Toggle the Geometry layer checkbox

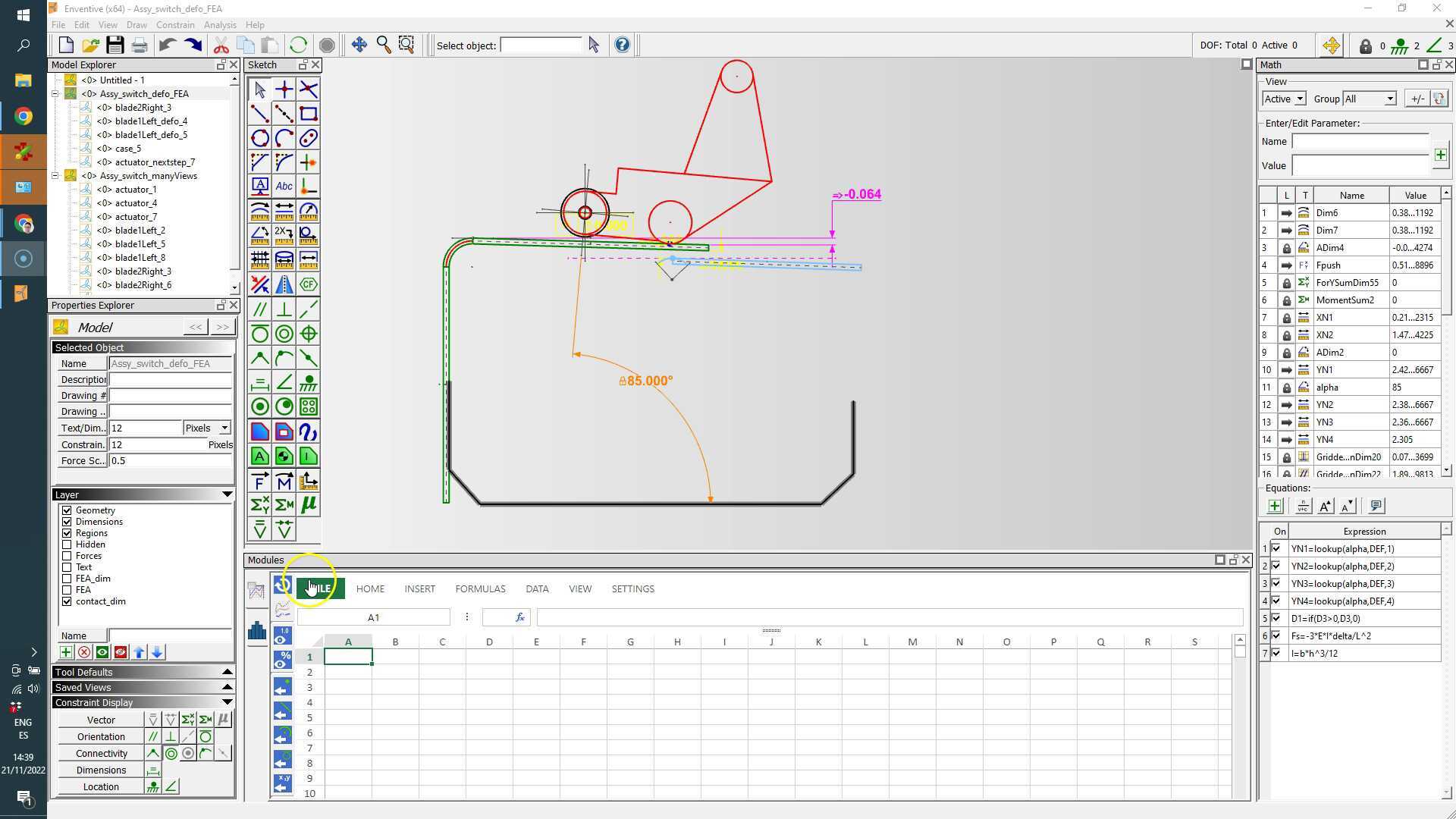tap(67, 510)
